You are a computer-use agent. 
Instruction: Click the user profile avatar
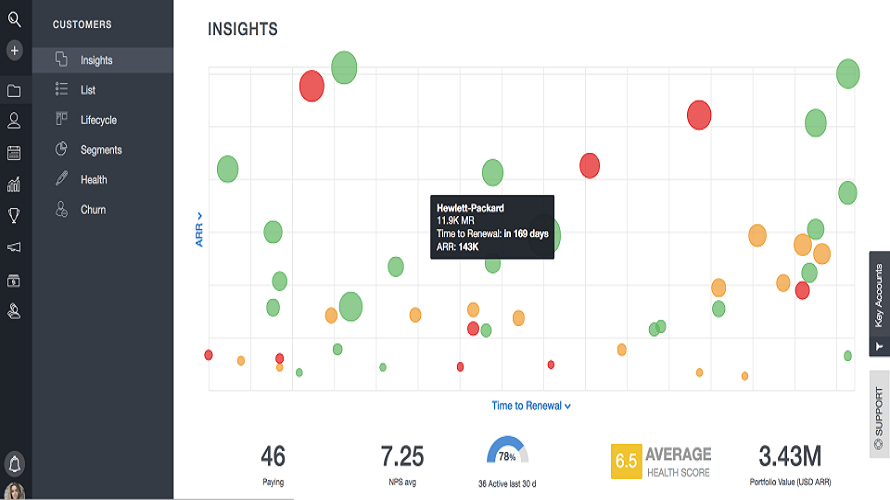click(x=14, y=491)
